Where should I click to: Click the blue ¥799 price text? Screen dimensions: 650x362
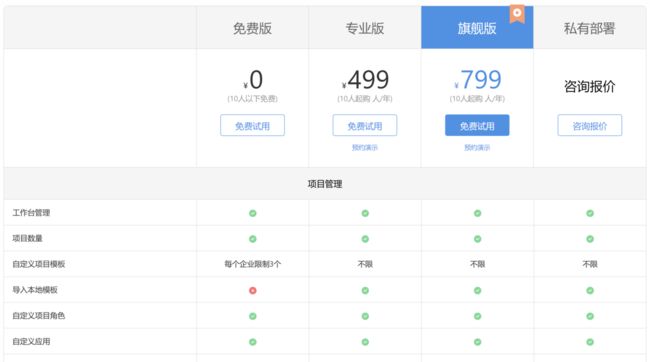point(478,80)
